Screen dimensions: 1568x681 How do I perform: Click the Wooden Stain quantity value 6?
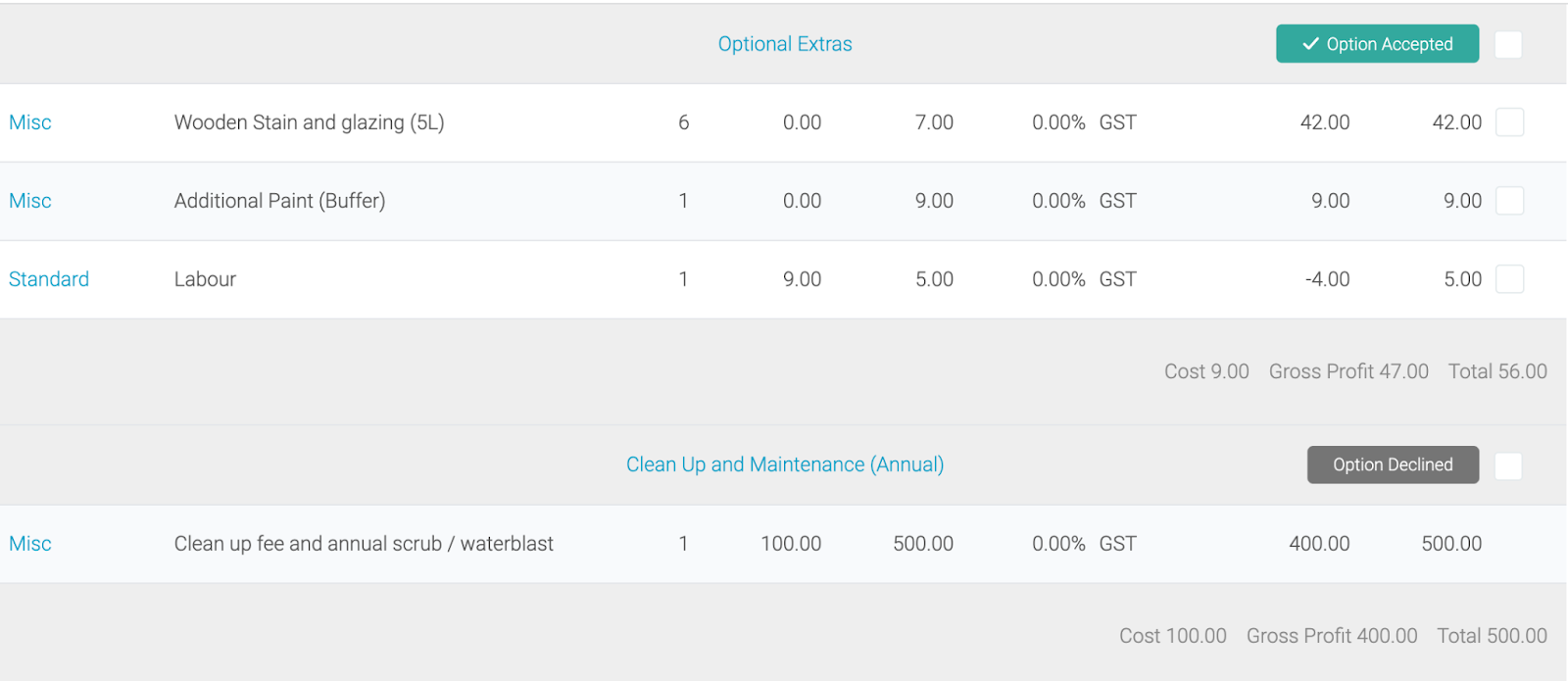684,122
